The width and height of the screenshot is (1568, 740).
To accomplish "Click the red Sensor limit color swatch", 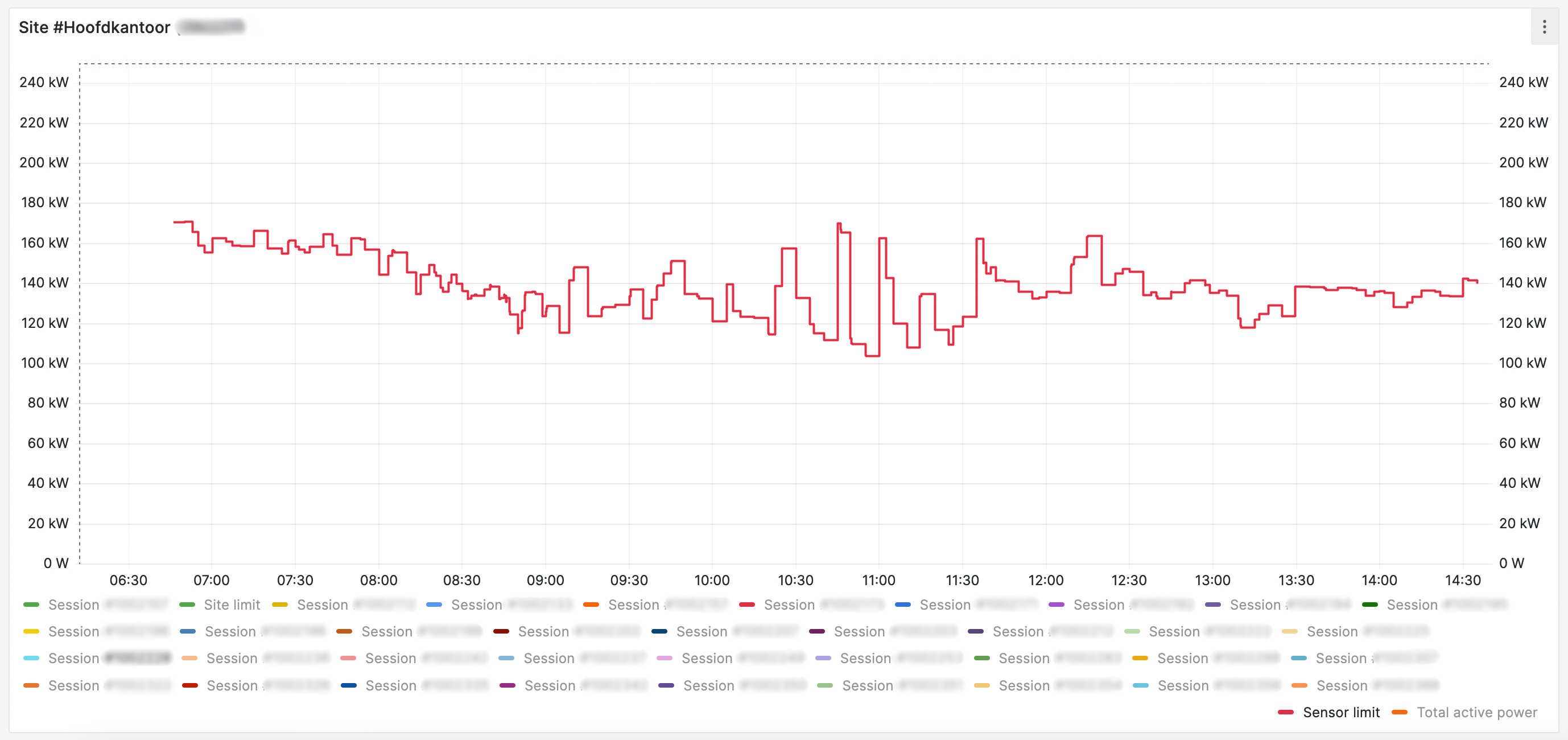I will pyautogui.click(x=1286, y=712).
